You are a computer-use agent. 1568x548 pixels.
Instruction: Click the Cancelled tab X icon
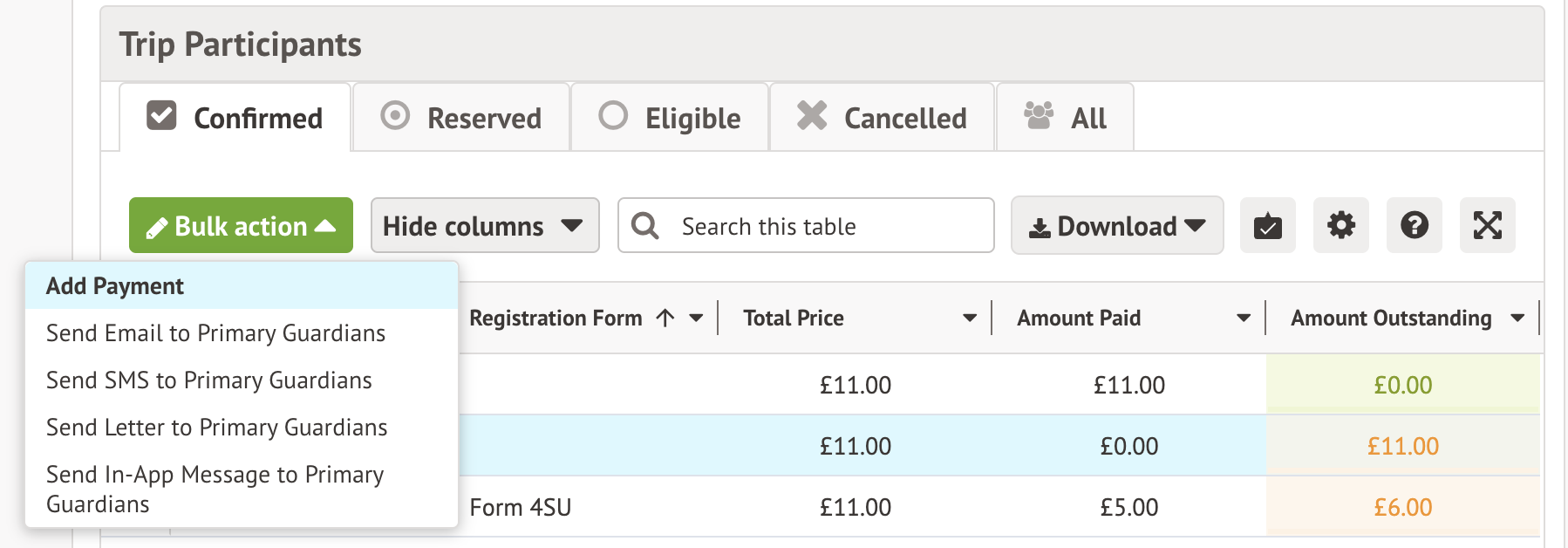pyautogui.click(x=812, y=116)
